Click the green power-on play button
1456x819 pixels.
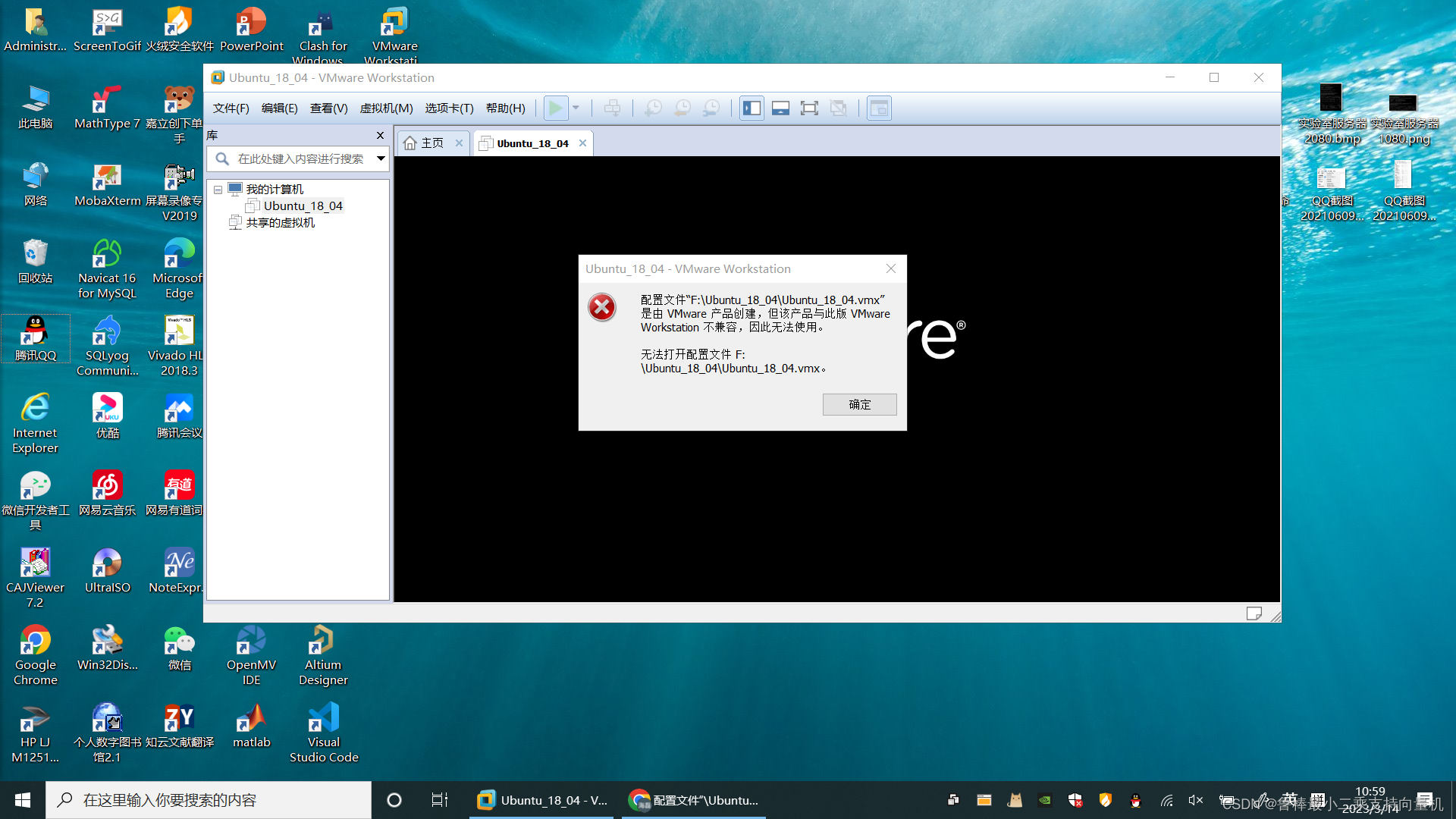(555, 108)
